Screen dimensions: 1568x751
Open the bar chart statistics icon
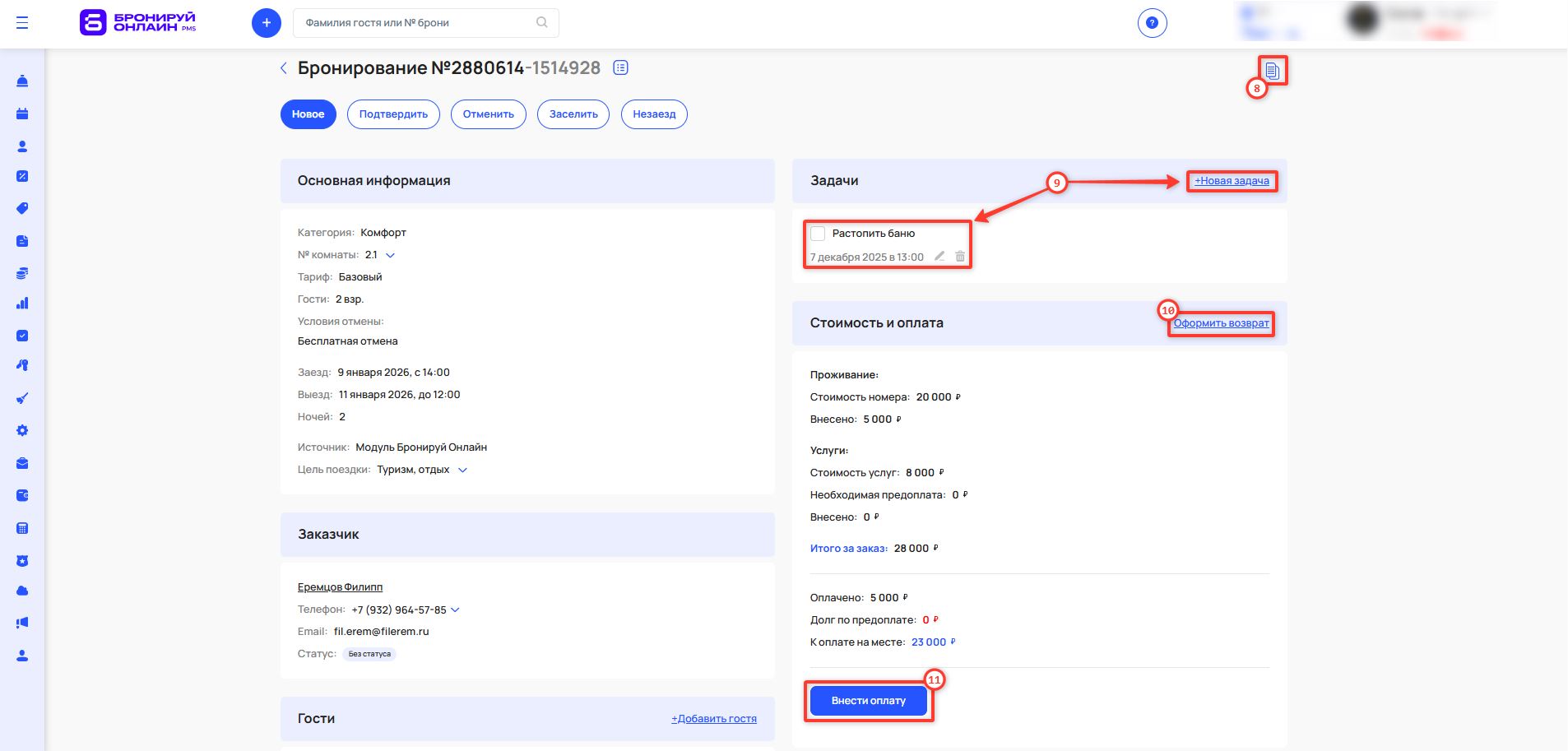click(22, 304)
